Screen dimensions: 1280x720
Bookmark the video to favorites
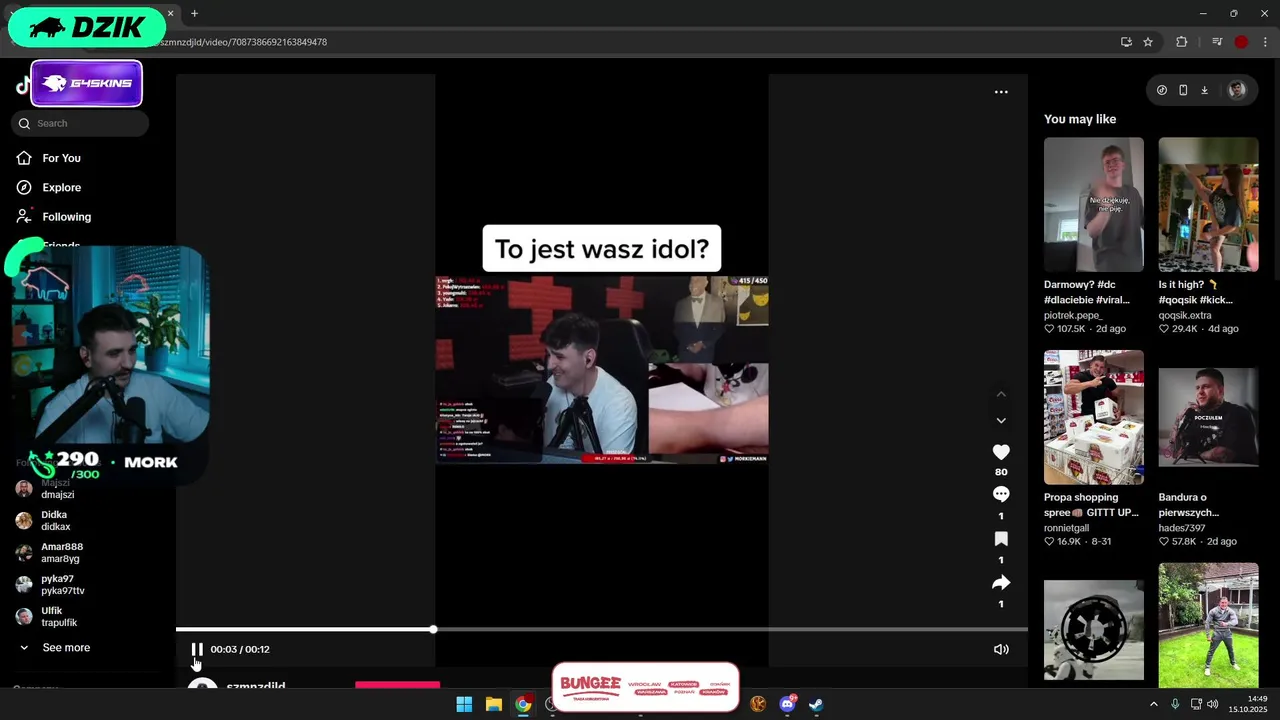click(1001, 539)
